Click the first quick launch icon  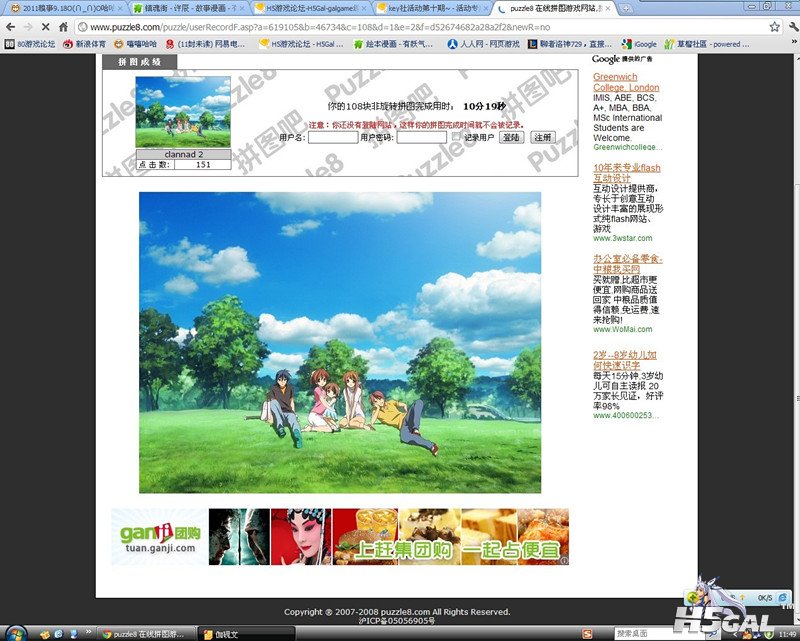45,634
